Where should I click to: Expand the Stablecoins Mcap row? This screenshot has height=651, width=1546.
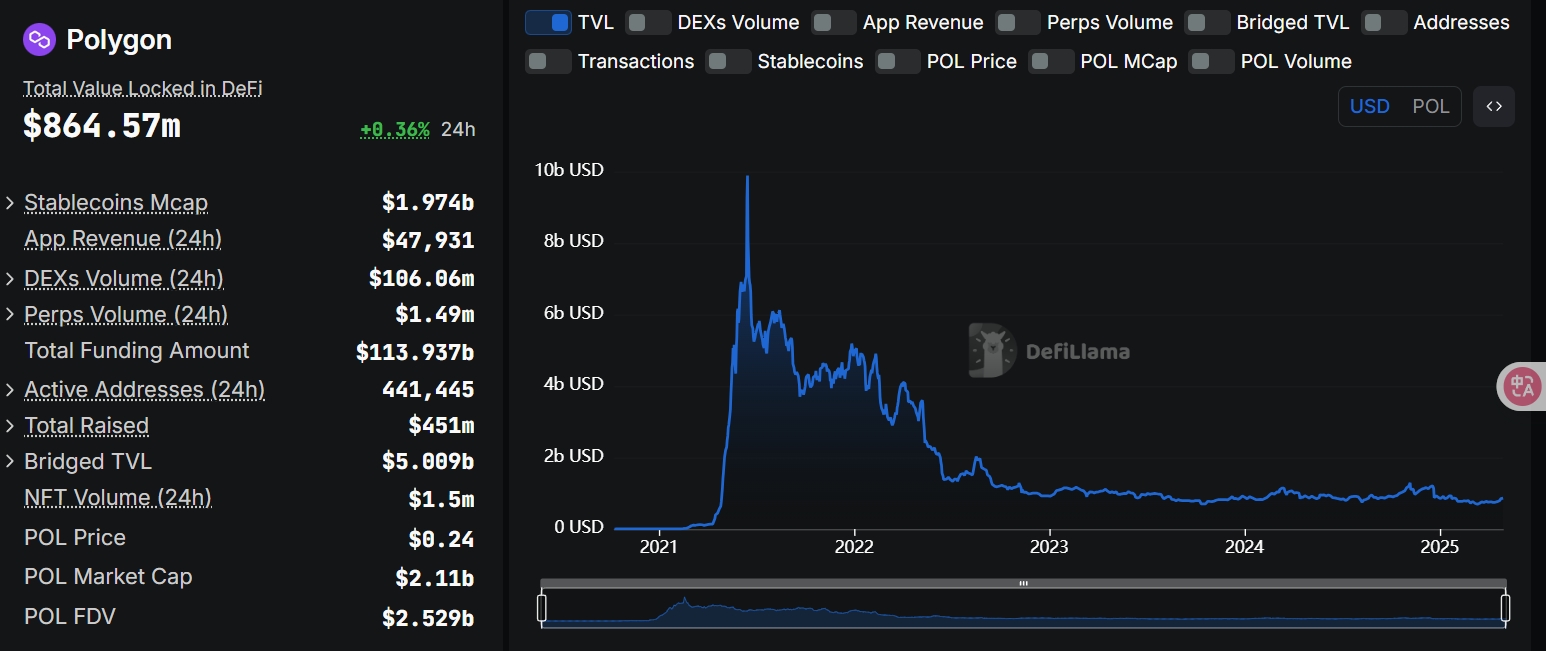[10, 203]
